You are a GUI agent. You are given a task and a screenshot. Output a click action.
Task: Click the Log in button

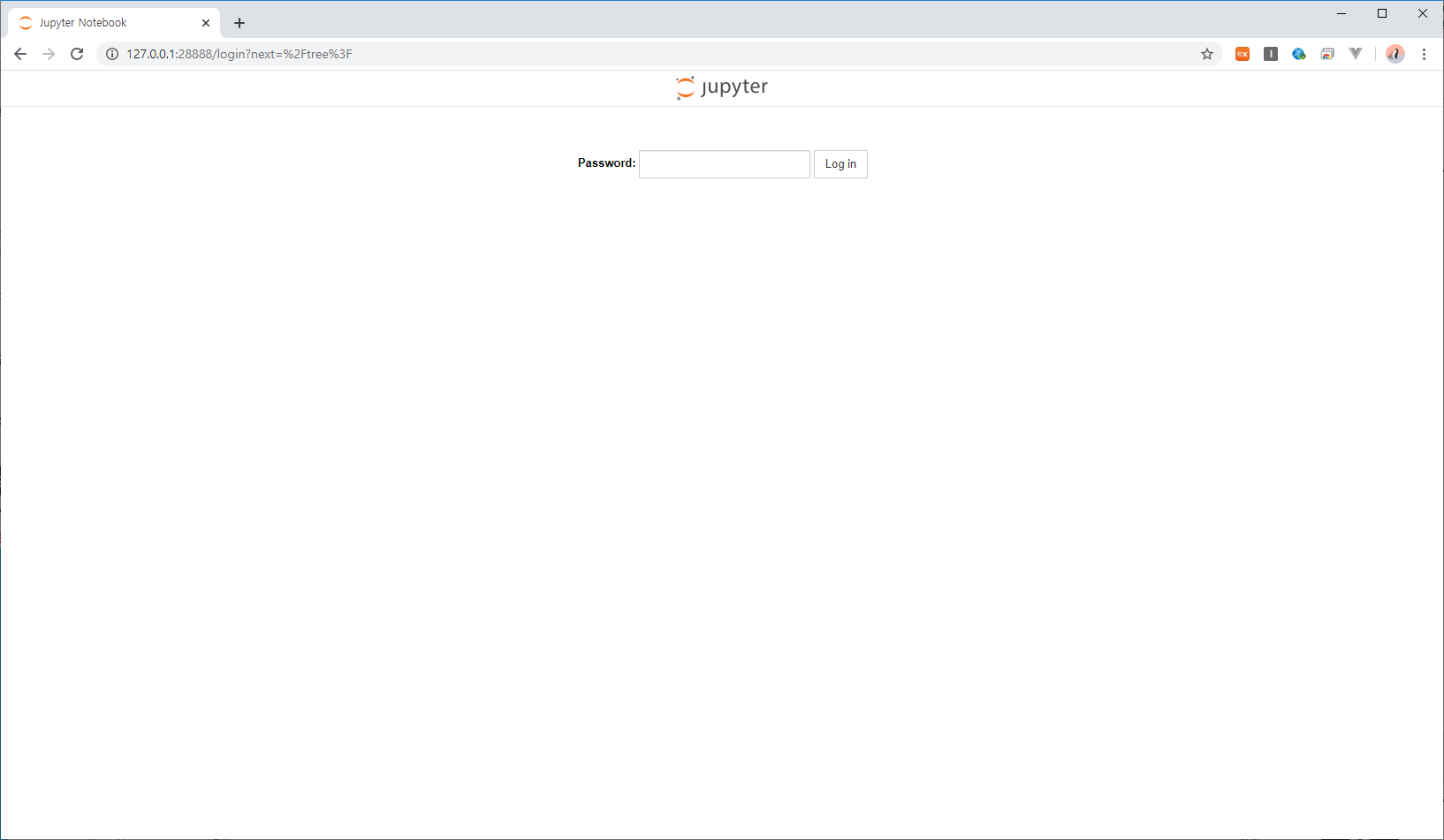[x=840, y=164]
